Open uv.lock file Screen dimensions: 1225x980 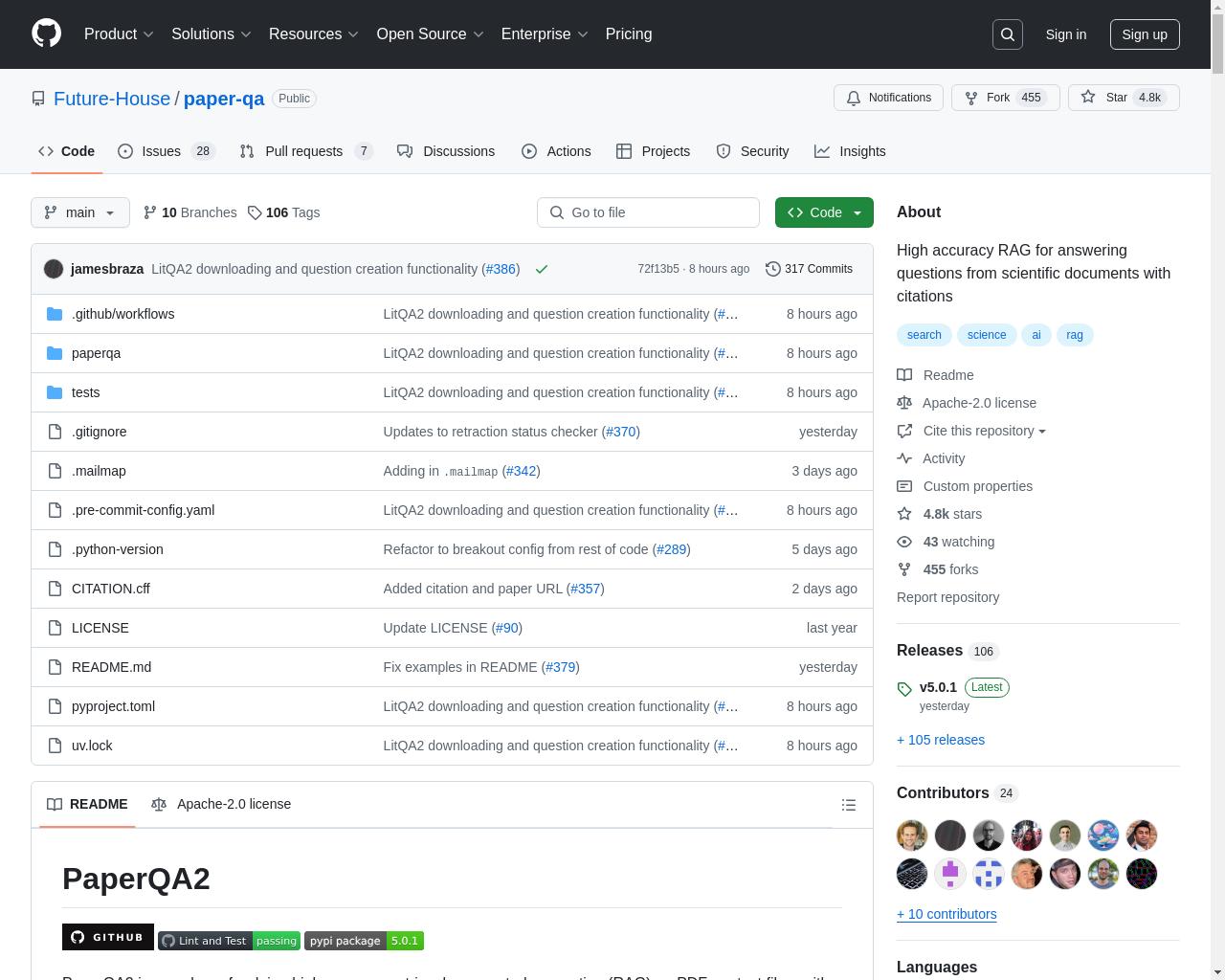(92, 746)
